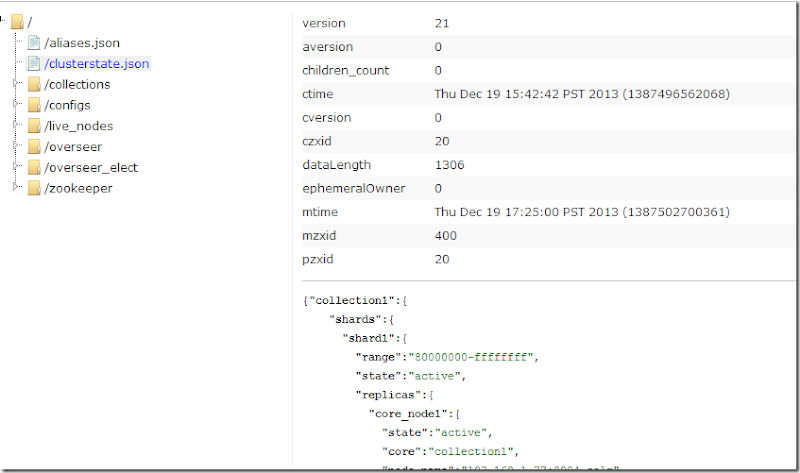The width and height of the screenshot is (800, 473).
Task: Click the /zookeeper folder icon
Action: [35, 188]
